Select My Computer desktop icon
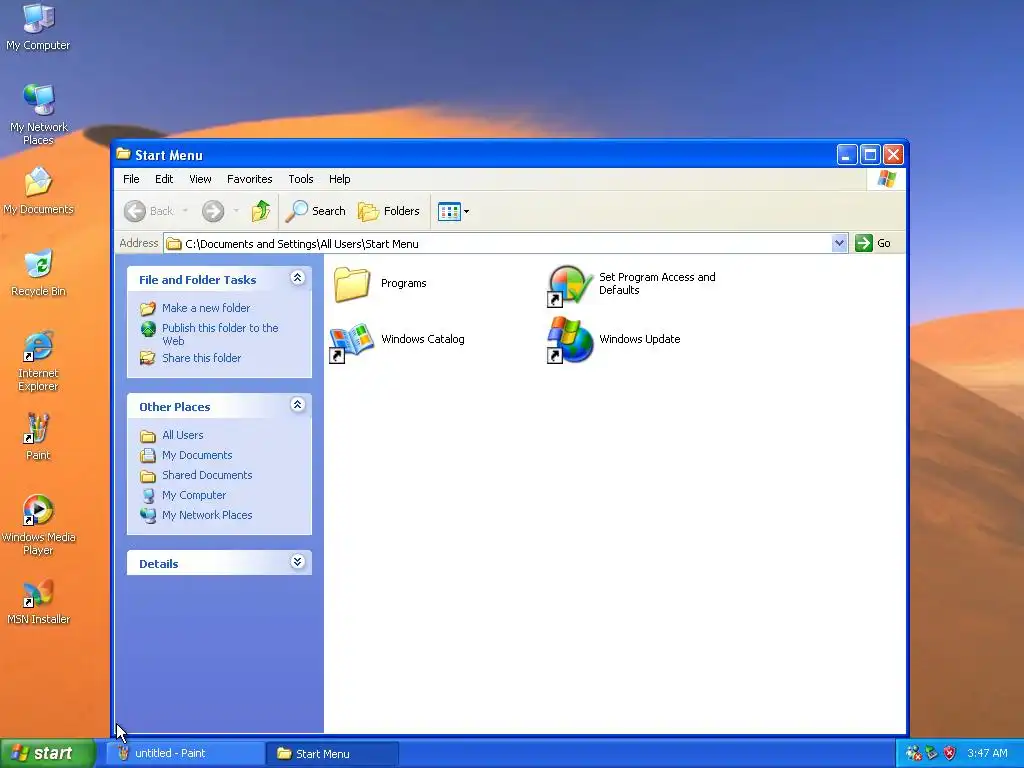 pyautogui.click(x=38, y=27)
